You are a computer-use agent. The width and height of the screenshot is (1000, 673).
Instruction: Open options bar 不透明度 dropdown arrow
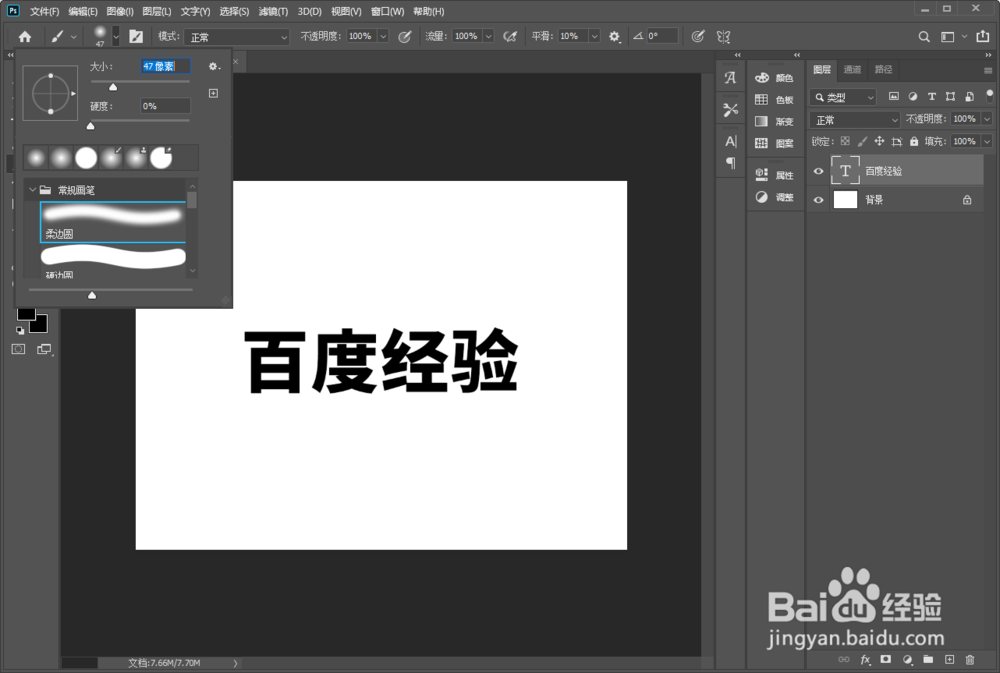click(383, 36)
